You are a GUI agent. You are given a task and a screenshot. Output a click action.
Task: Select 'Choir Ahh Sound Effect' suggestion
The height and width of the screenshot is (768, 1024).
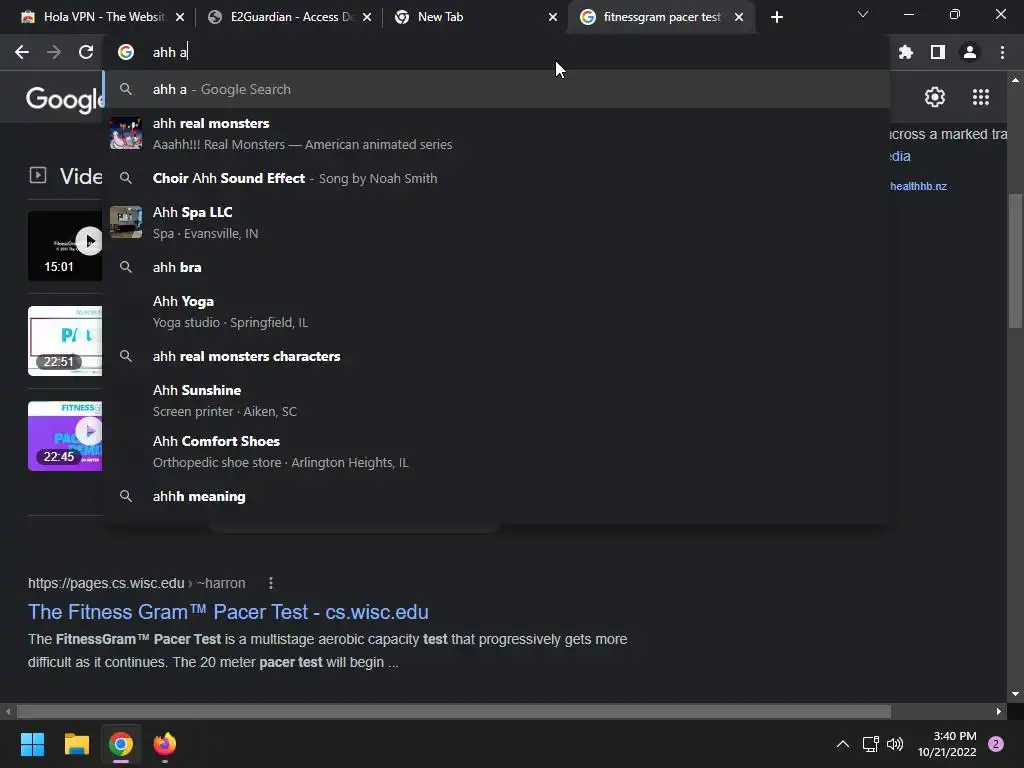[x=498, y=178]
